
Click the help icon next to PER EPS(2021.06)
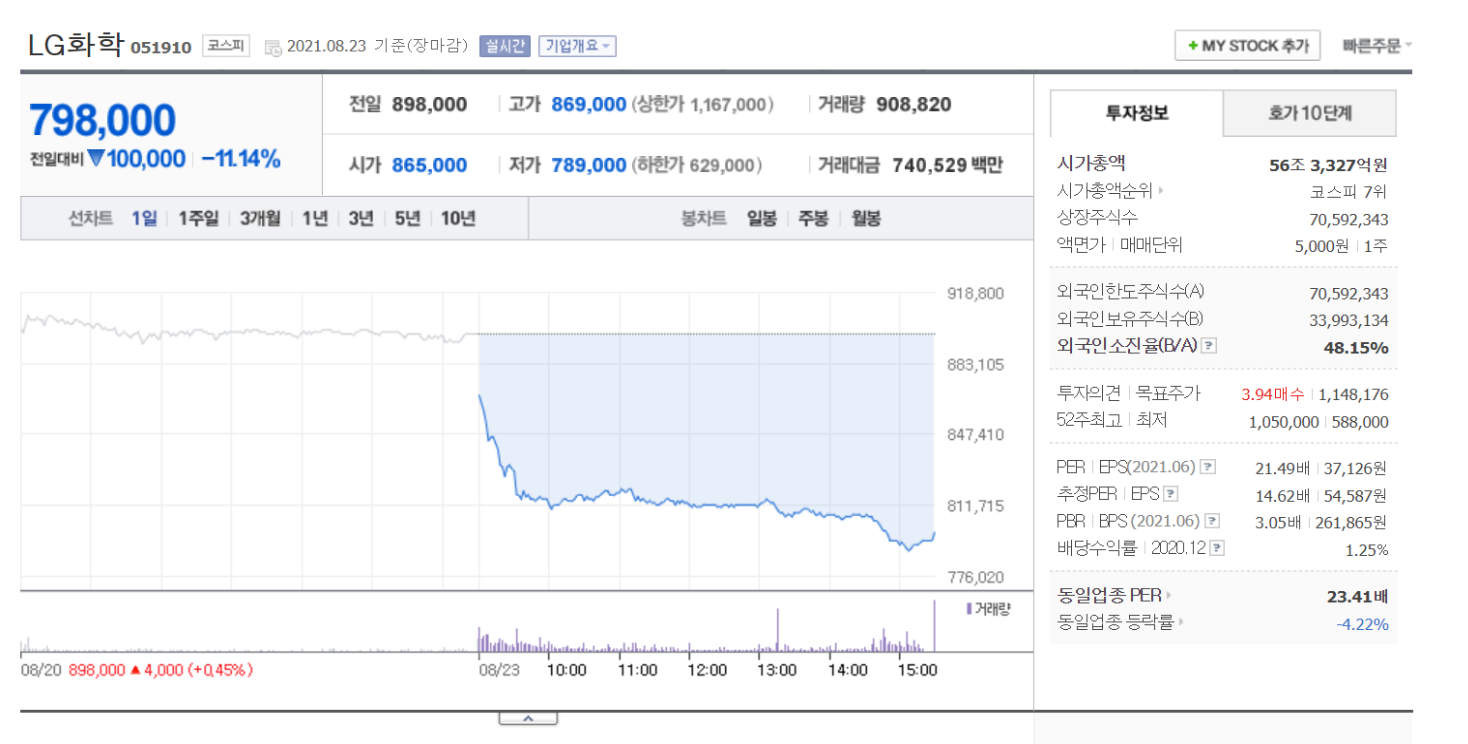point(1208,467)
